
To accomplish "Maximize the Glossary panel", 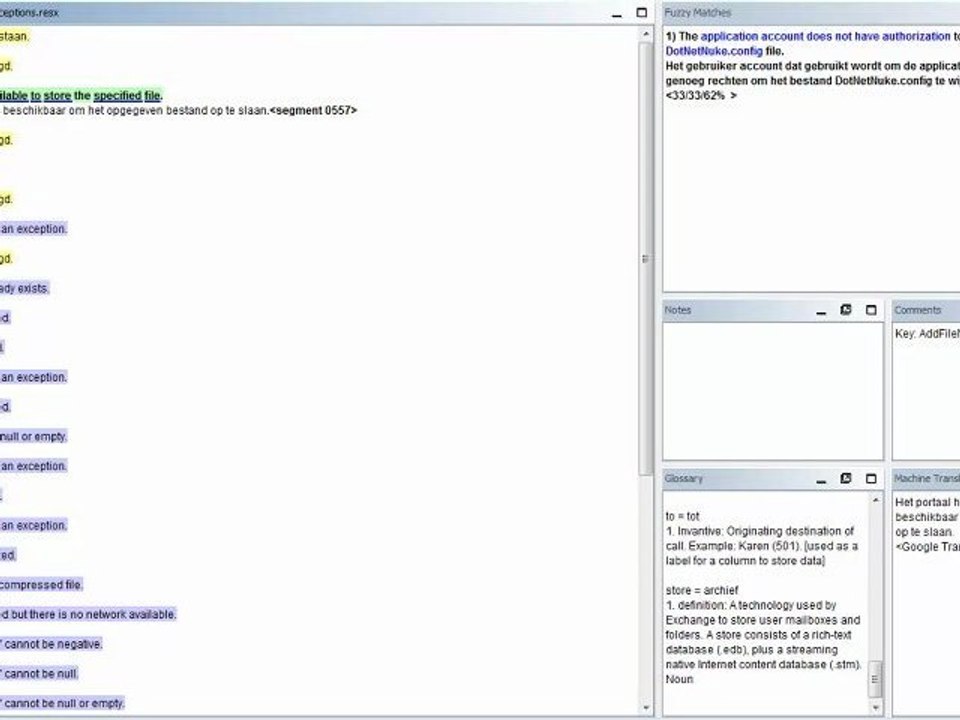I will [x=871, y=478].
